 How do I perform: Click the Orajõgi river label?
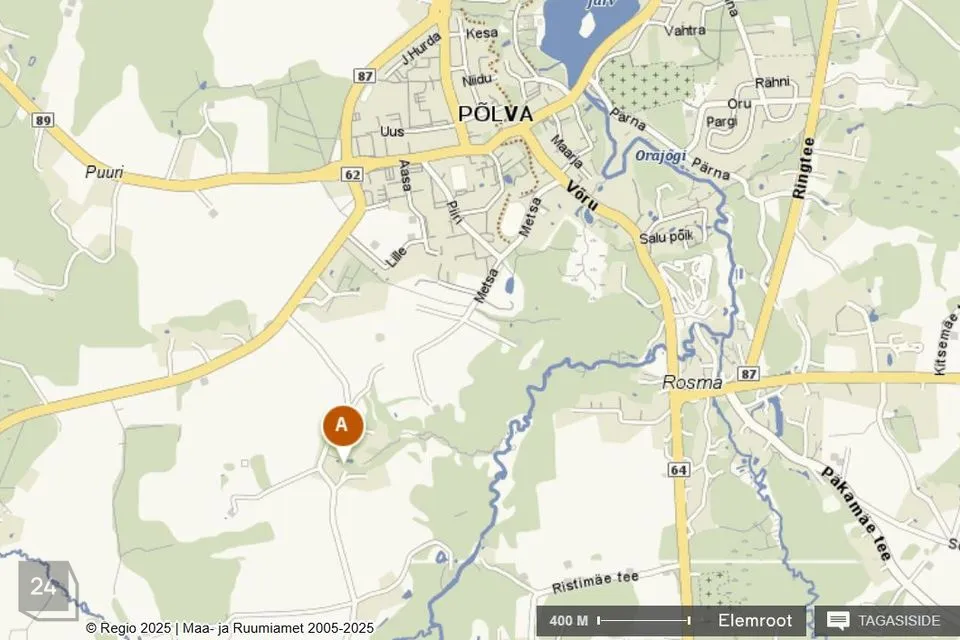click(660, 156)
